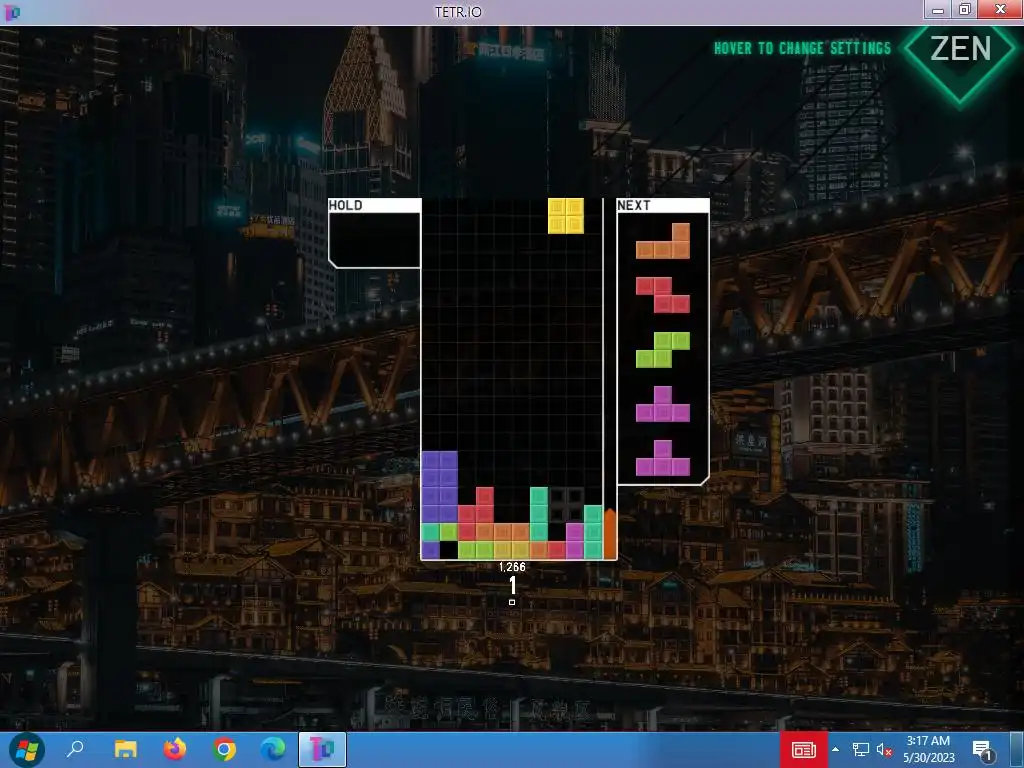Click the red news widget tray icon

(804, 750)
